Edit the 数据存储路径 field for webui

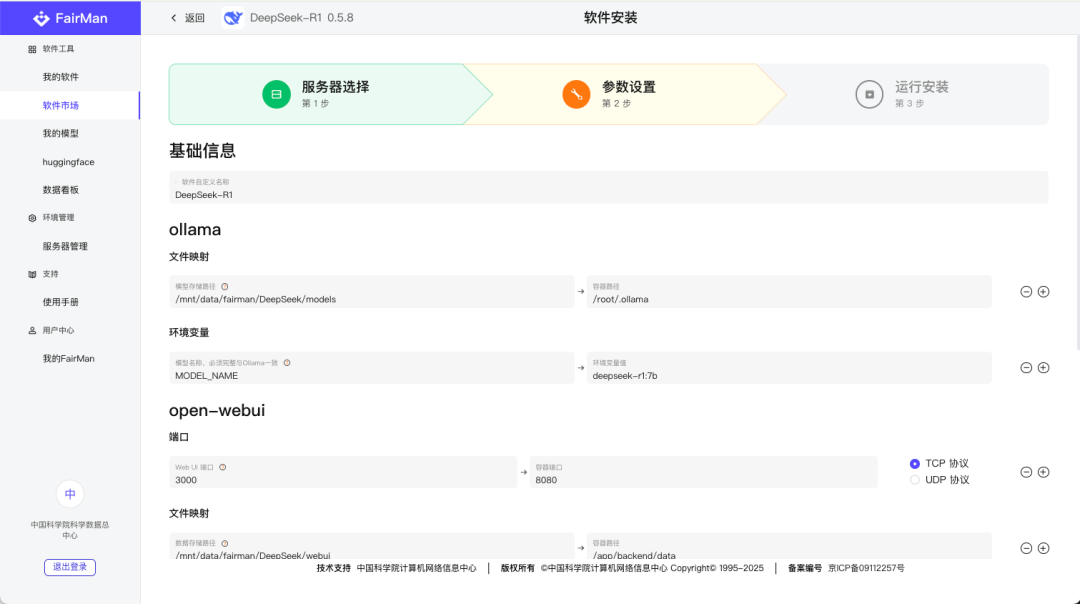(372, 547)
